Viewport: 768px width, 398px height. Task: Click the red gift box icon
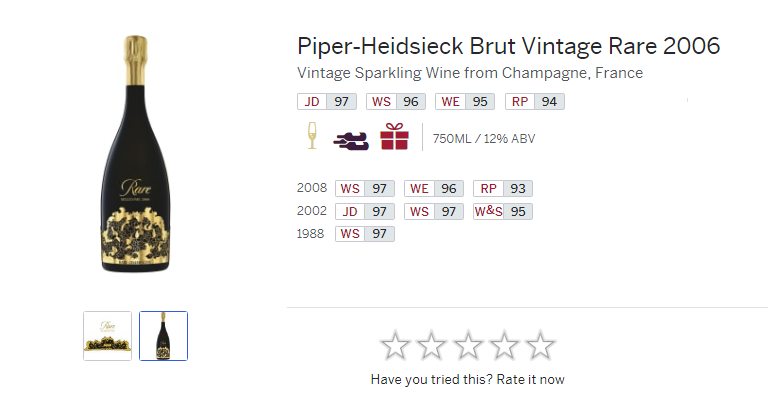coord(394,136)
